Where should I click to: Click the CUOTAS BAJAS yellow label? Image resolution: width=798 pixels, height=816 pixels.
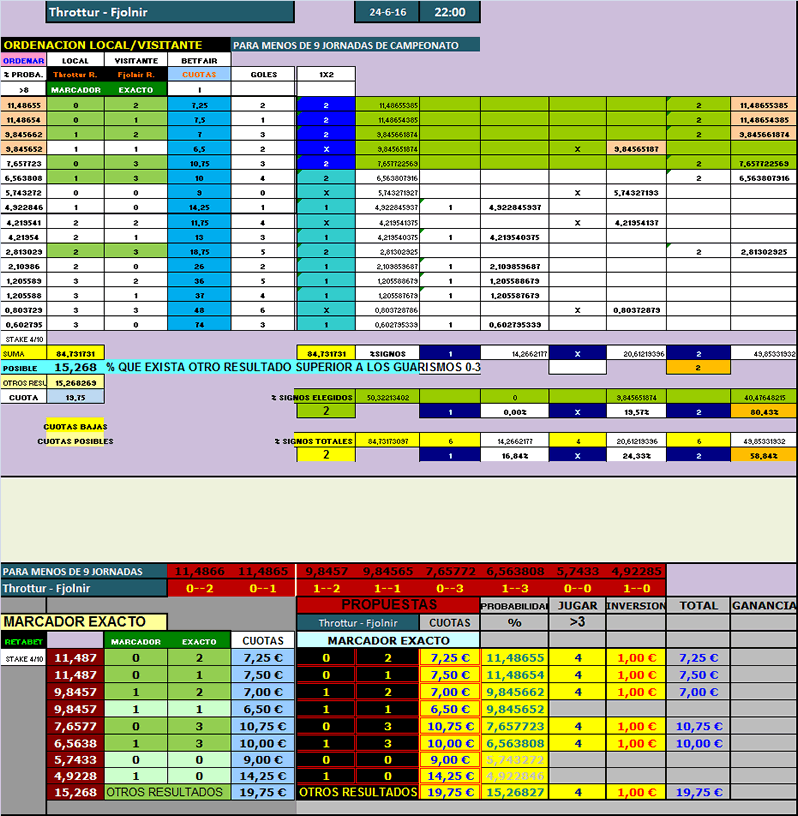(75, 426)
